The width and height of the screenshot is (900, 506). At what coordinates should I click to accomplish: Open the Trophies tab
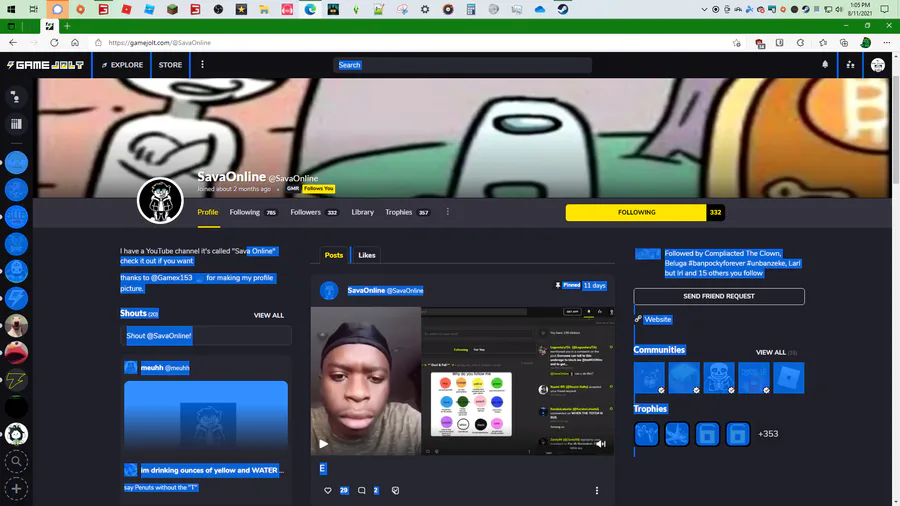[x=407, y=212]
